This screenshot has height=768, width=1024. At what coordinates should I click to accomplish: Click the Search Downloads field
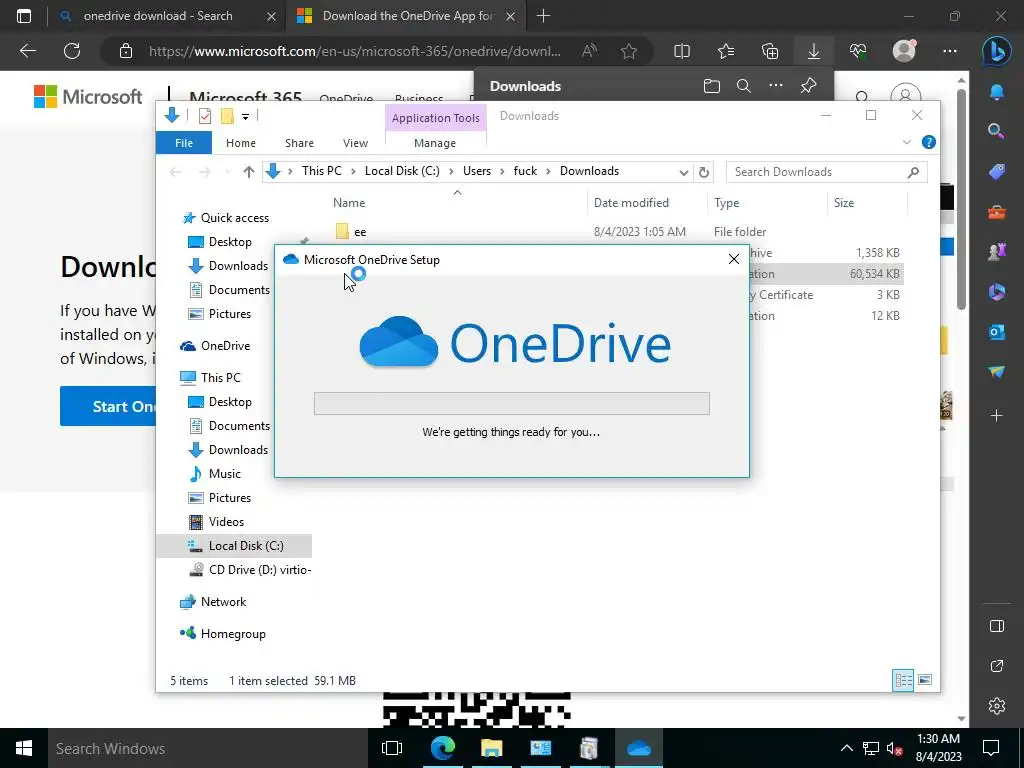point(826,172)
